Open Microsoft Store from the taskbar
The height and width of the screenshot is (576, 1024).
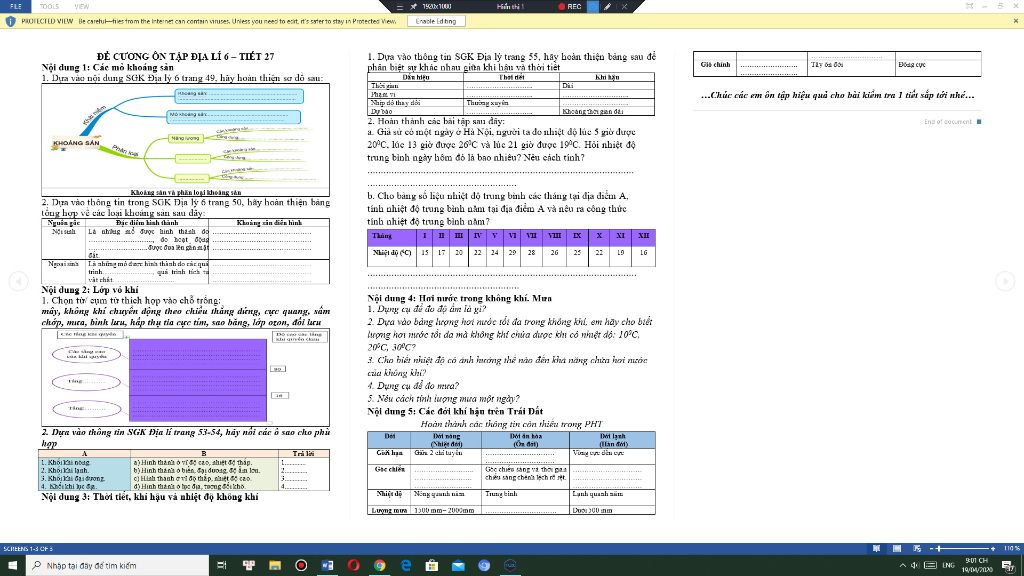432,565
